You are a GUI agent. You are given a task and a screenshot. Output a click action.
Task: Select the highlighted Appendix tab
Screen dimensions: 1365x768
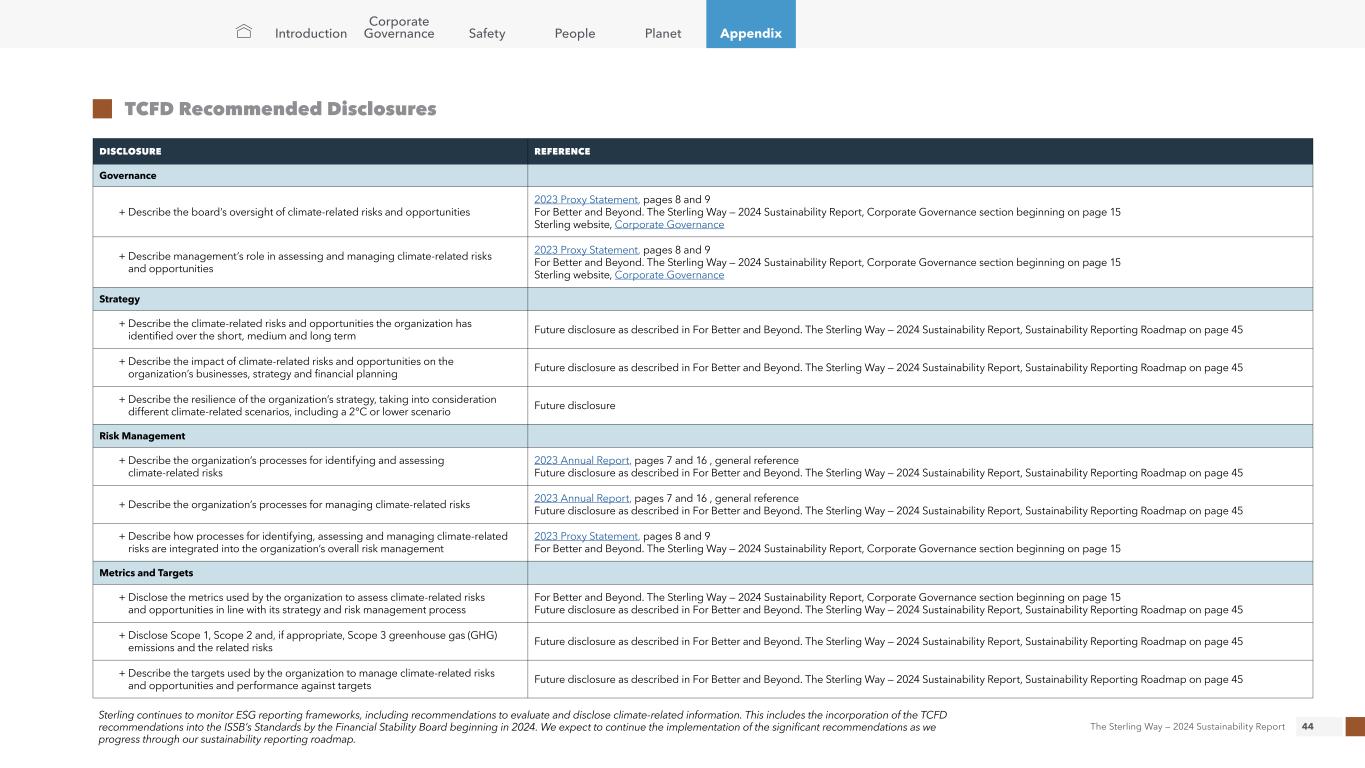(751, 33)
